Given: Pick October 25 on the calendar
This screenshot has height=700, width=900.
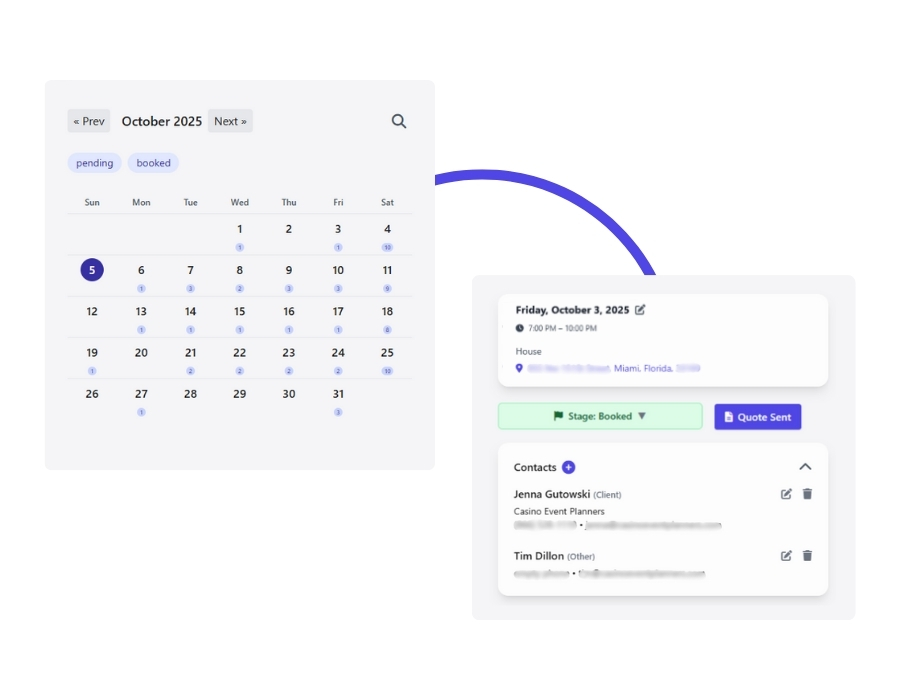Looking at the screenshot, I should [x=387, y=353].
